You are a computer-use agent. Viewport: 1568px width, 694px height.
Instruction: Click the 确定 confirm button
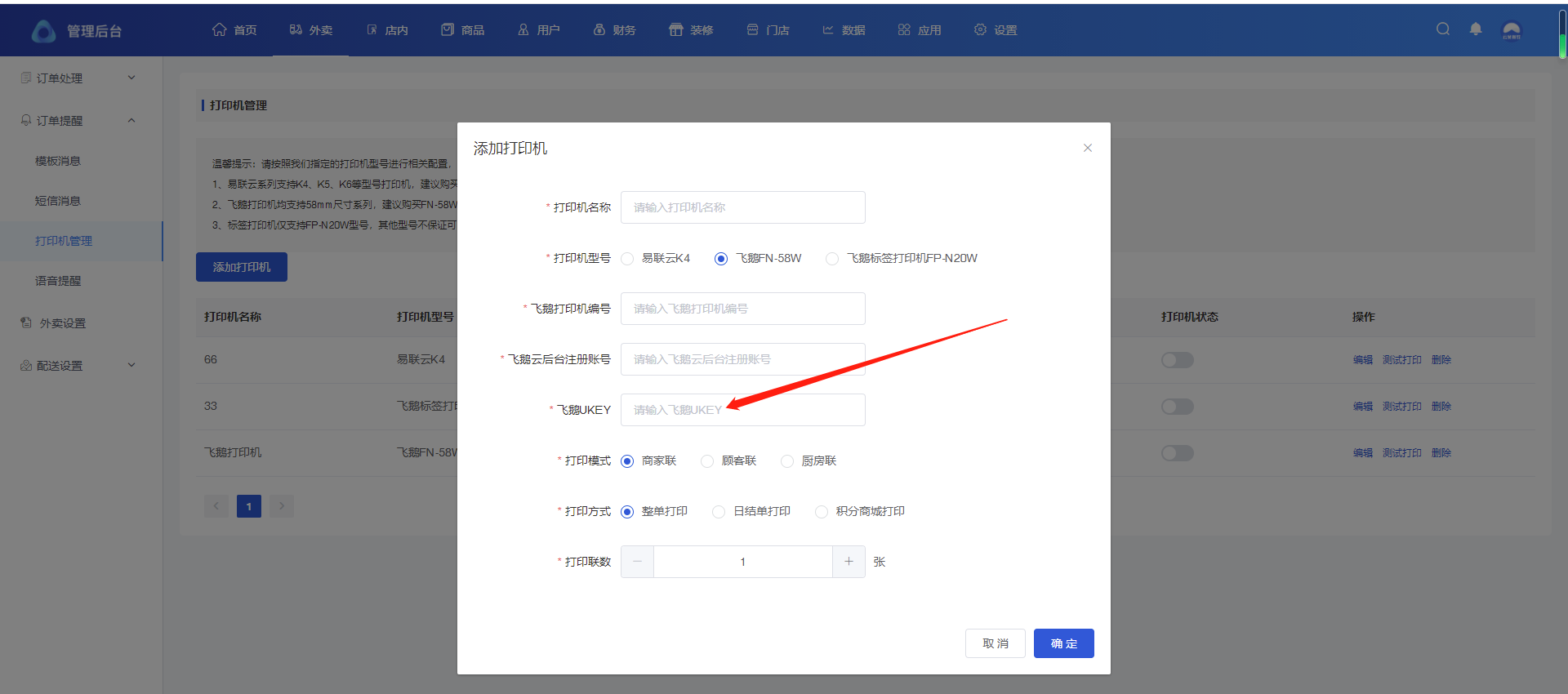click(1063, 643)
